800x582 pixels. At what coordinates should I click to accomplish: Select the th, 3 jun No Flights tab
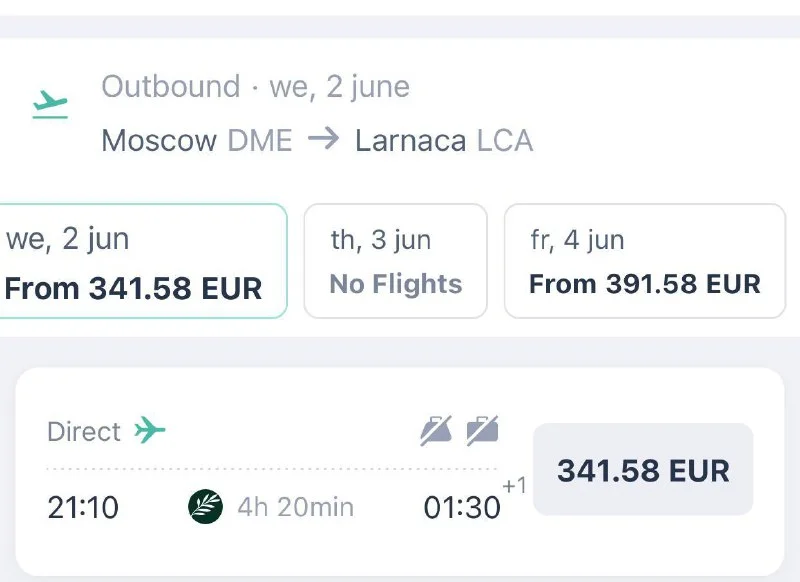[x=395, y=262]
